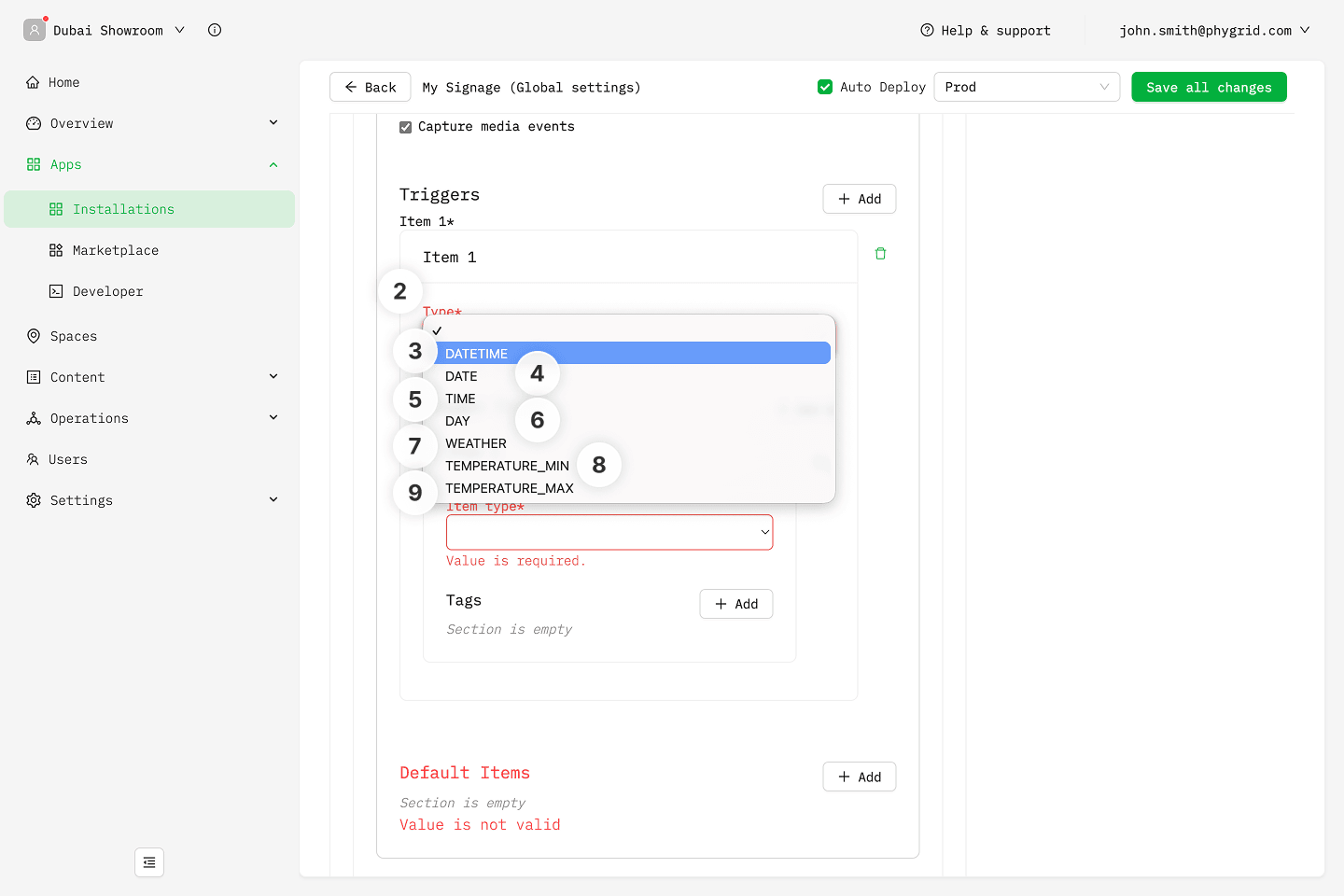The image size is (1344, 896).
Task: Expand the john.smith@phygrid.com account menu
Action: point(1213,30)
